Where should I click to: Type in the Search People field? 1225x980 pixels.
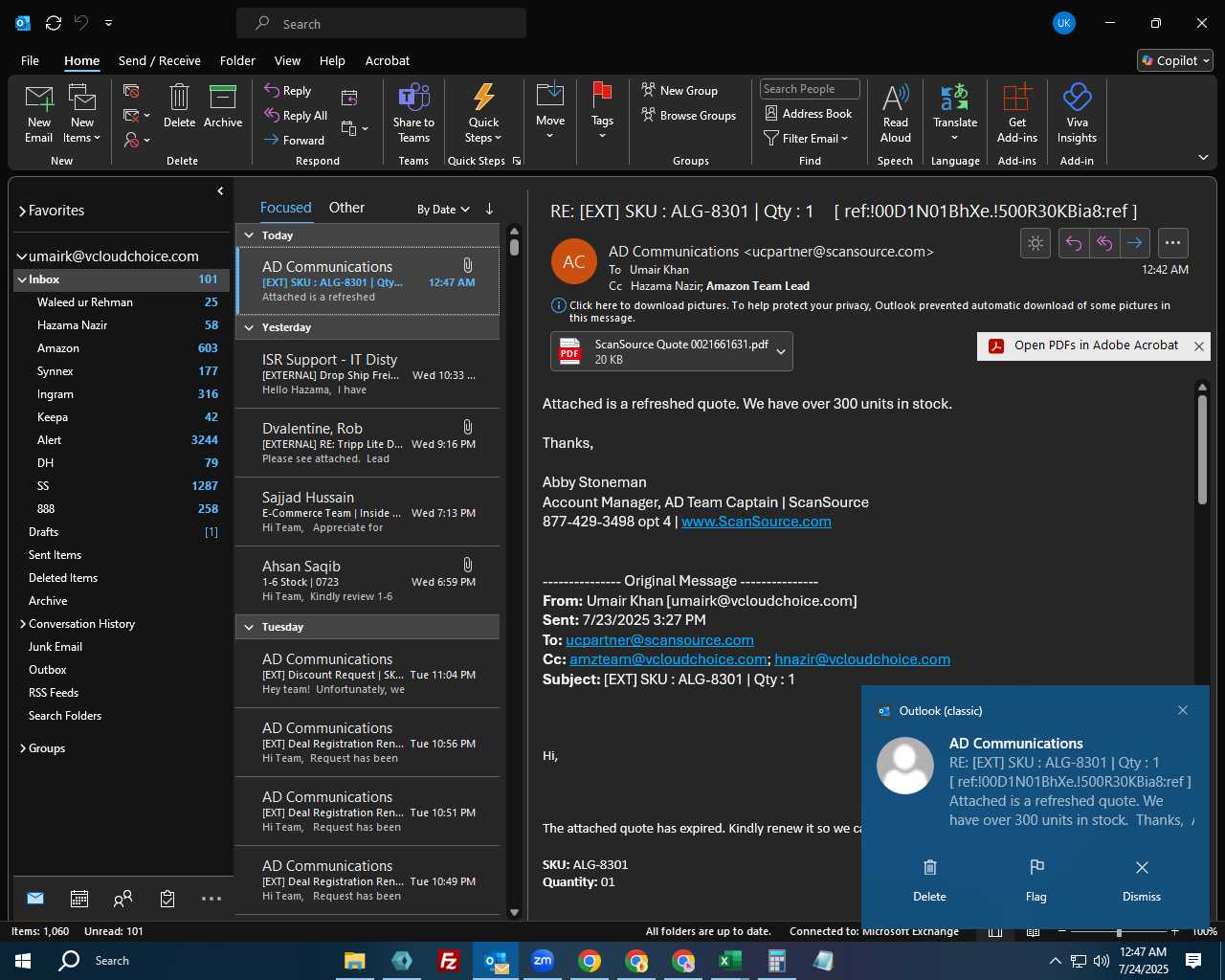(x=811, y=89)
